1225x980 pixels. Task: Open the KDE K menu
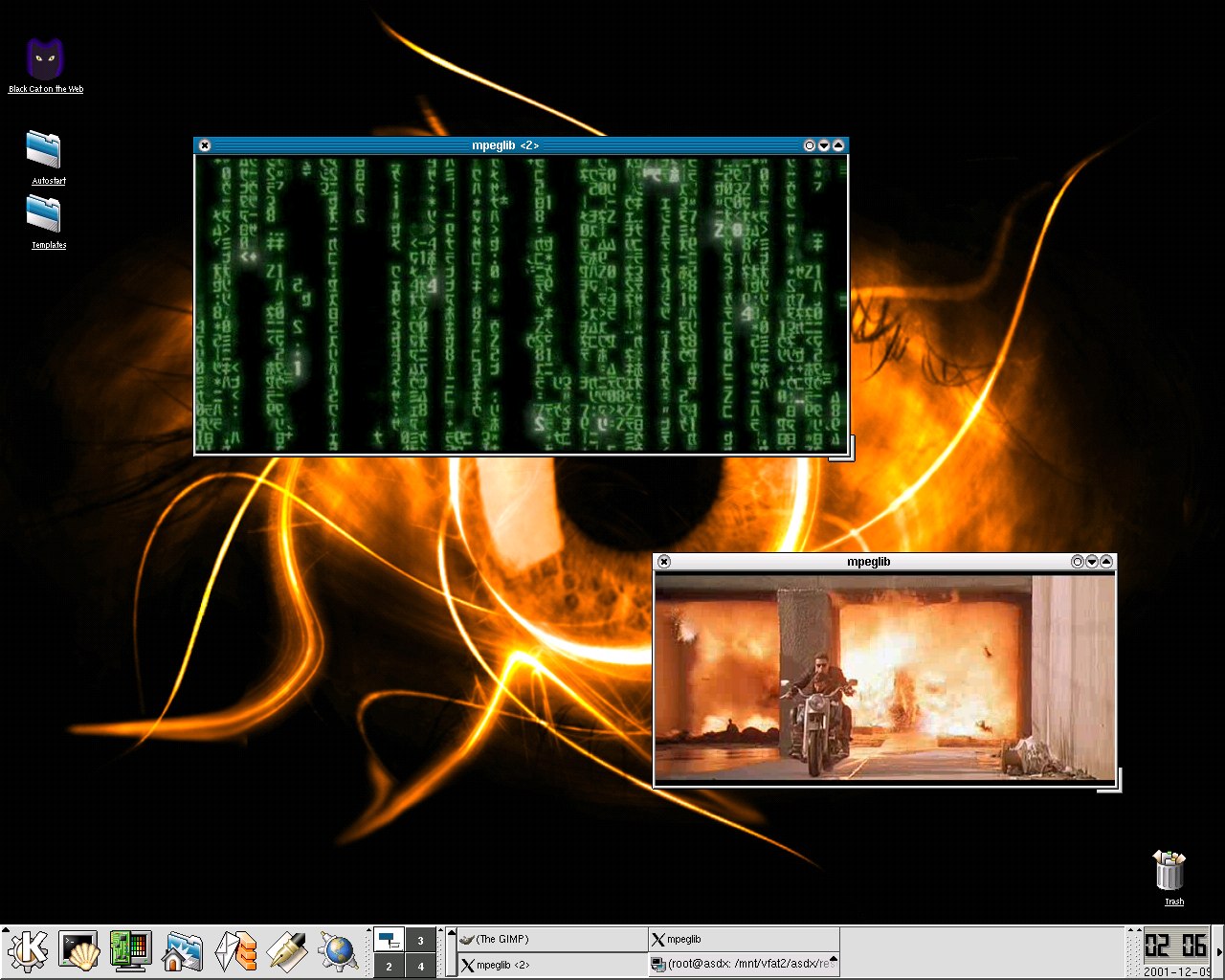tap(27, 950)
